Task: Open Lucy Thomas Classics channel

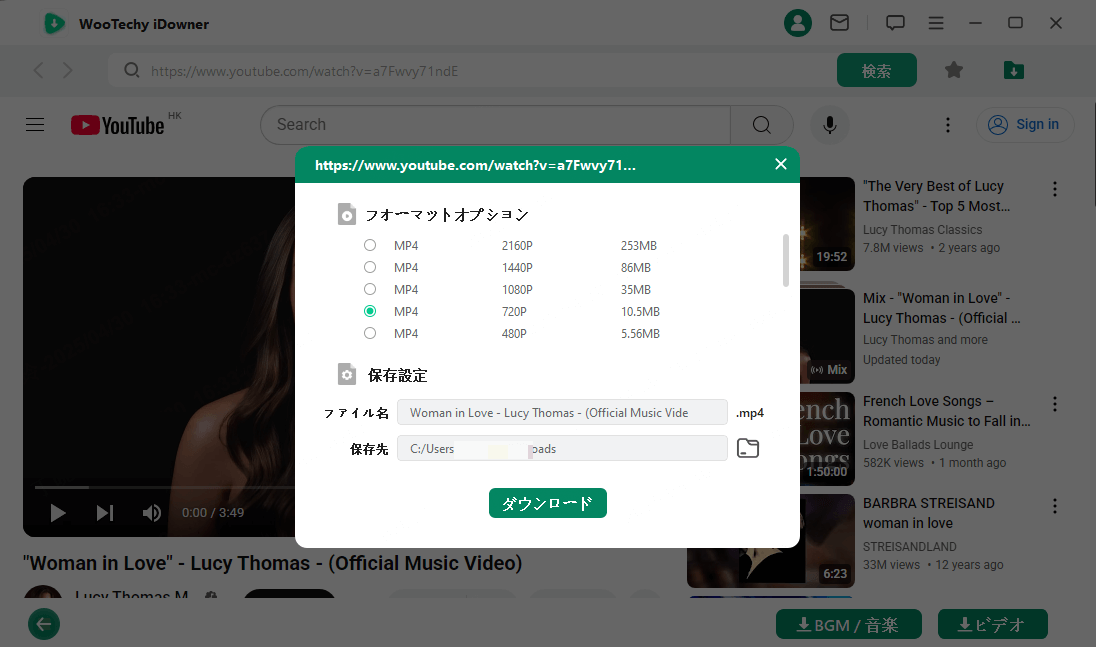Action: [922, 230]
